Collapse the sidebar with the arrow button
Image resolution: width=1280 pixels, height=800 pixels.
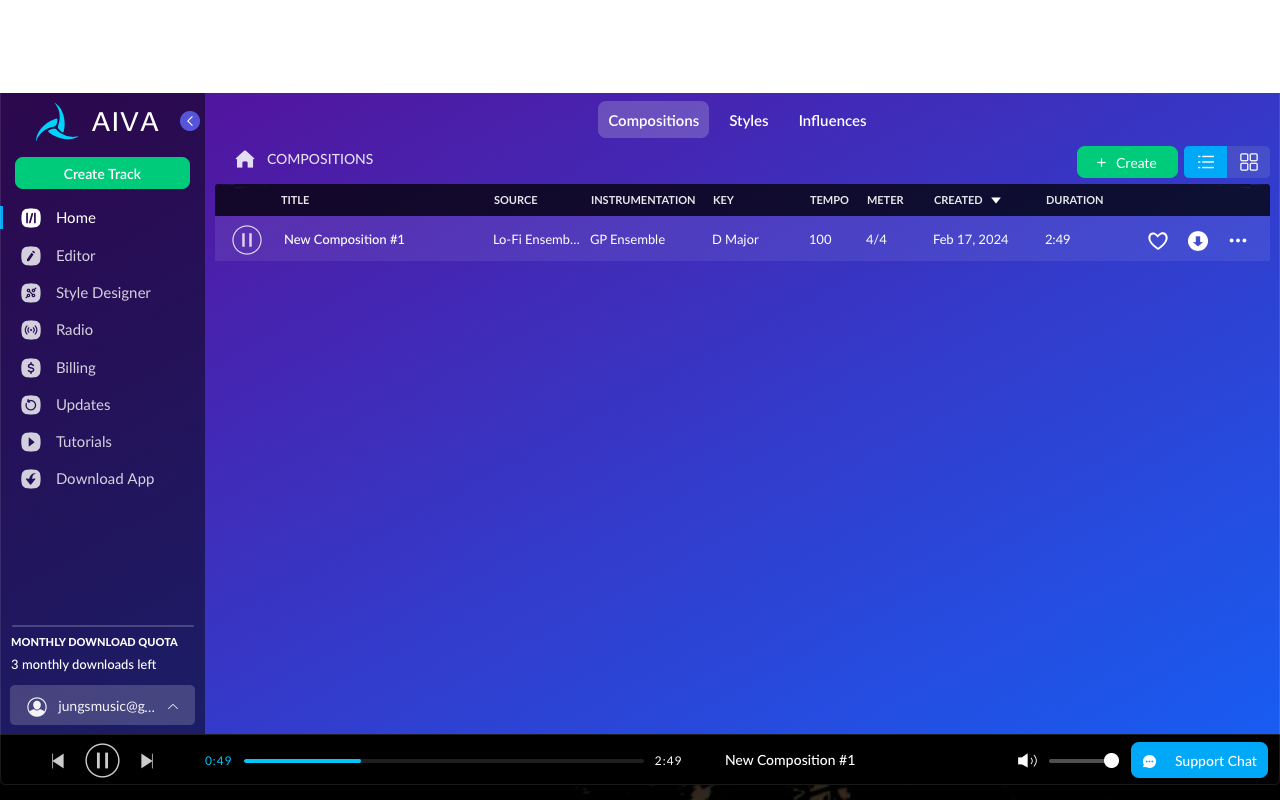coord(190,121)
